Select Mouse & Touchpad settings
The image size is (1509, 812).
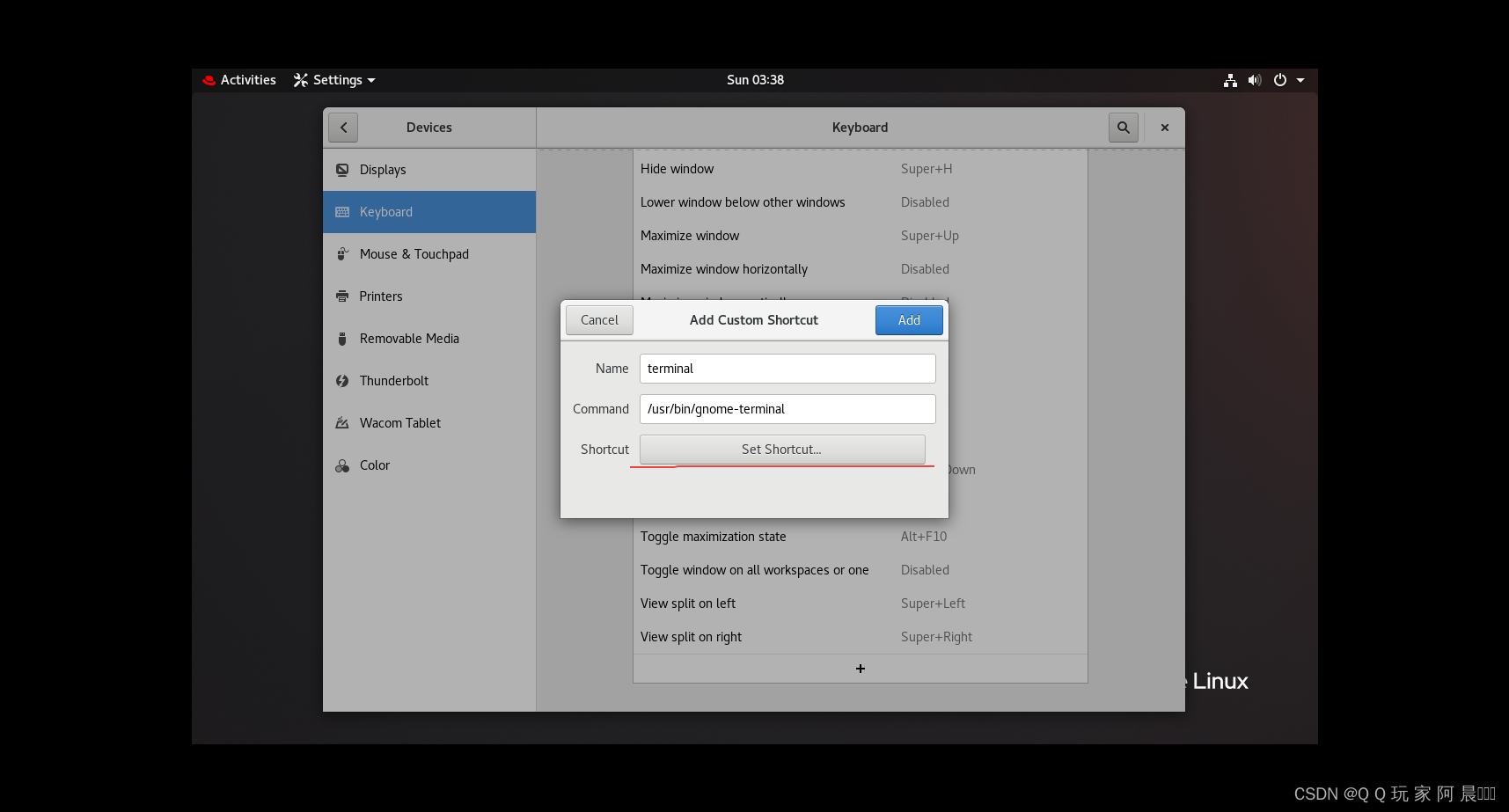tap(414, 254)
